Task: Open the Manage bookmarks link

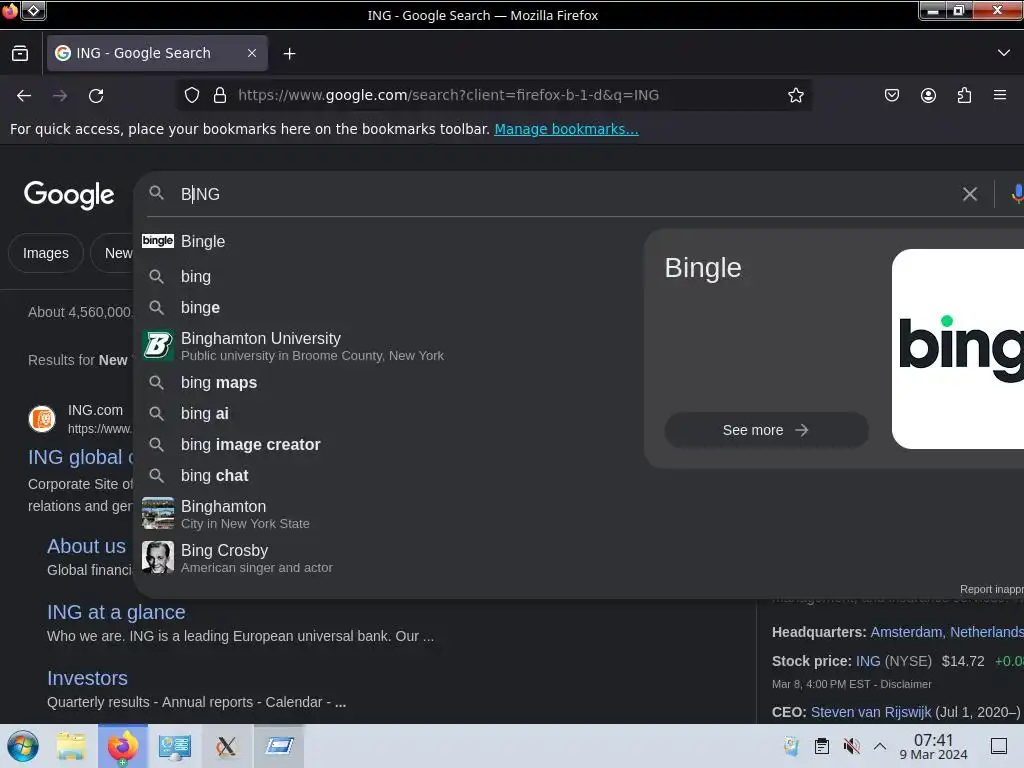Action: [x=566, y=129]
